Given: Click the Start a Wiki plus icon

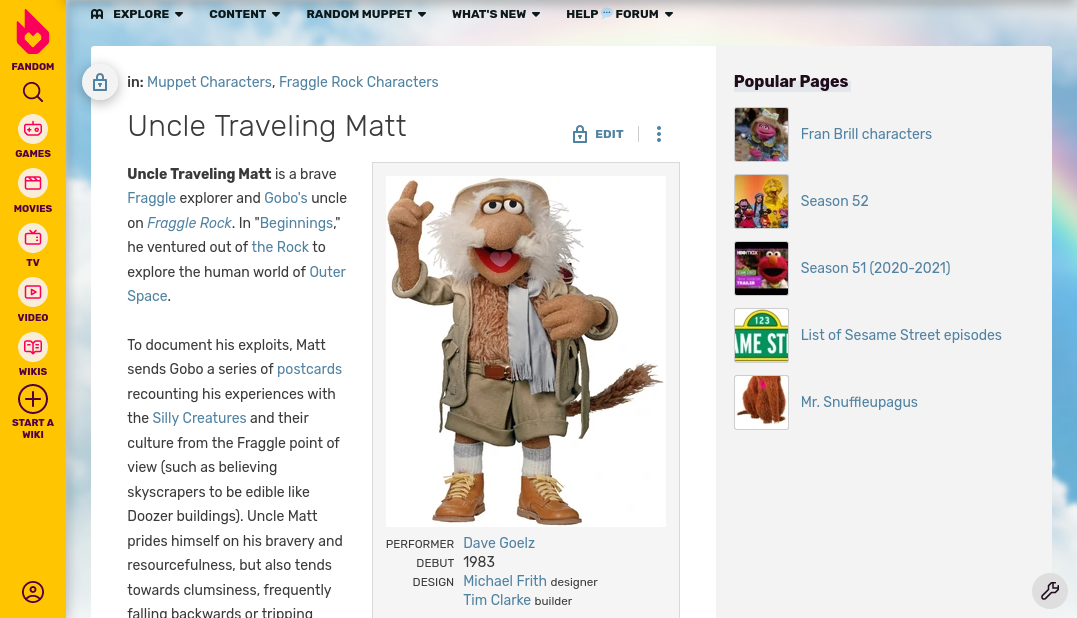Looking at the screenshot, I should coord(33,399).
